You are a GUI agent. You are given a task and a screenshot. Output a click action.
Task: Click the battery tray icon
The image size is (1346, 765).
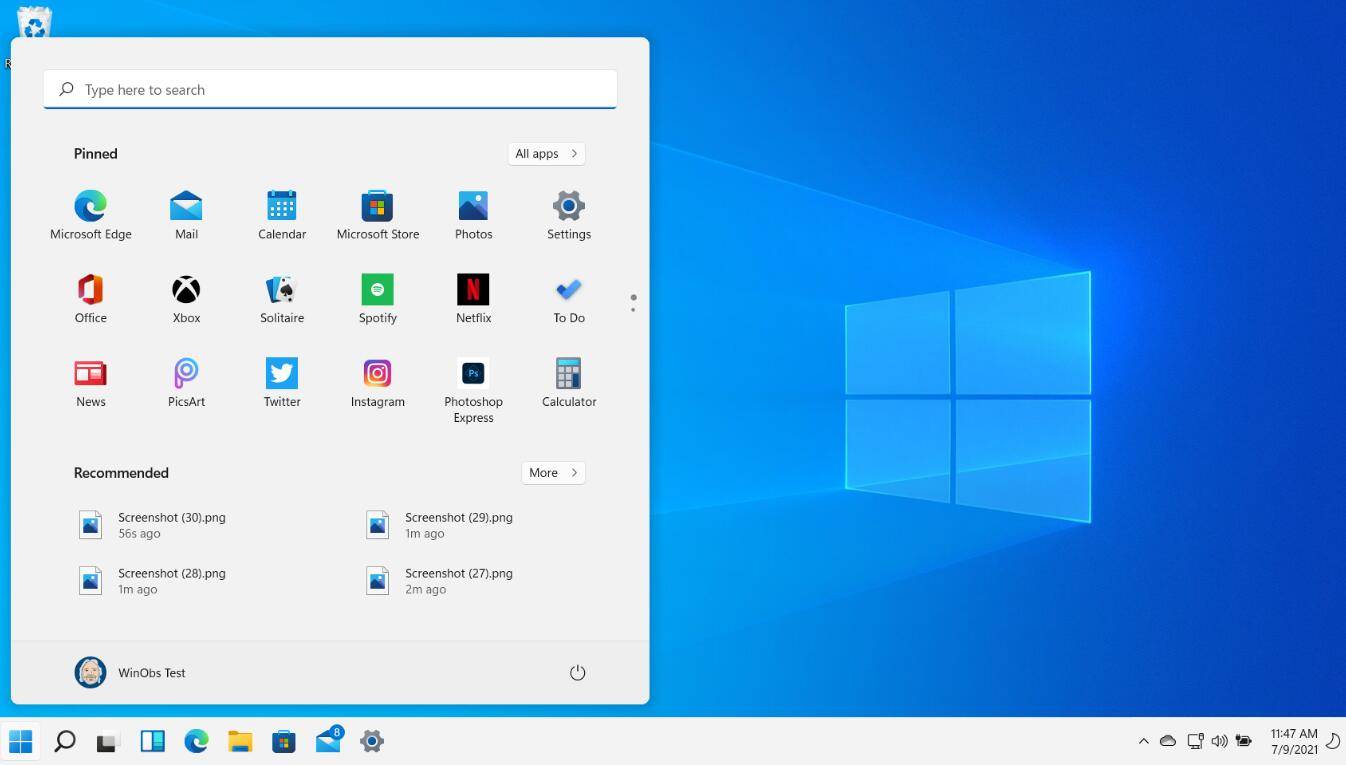[x=1244, y=741]
